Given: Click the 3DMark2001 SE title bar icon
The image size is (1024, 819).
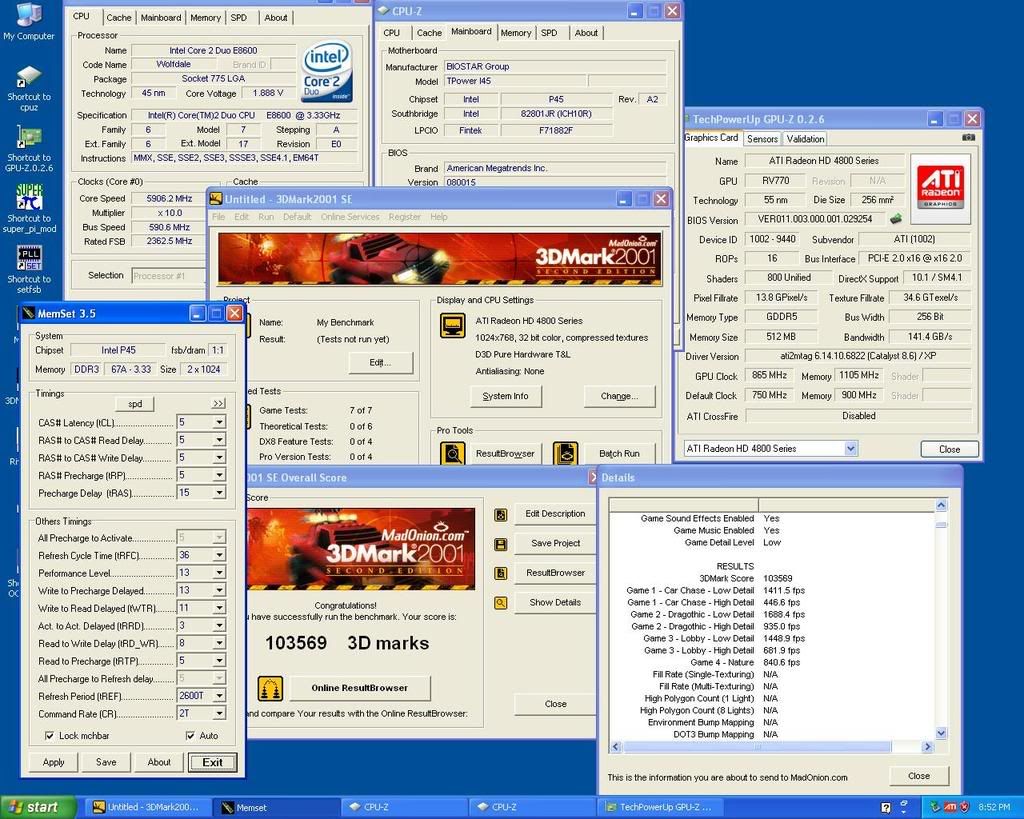Looking at the screenshot, I should coord(217,199).
